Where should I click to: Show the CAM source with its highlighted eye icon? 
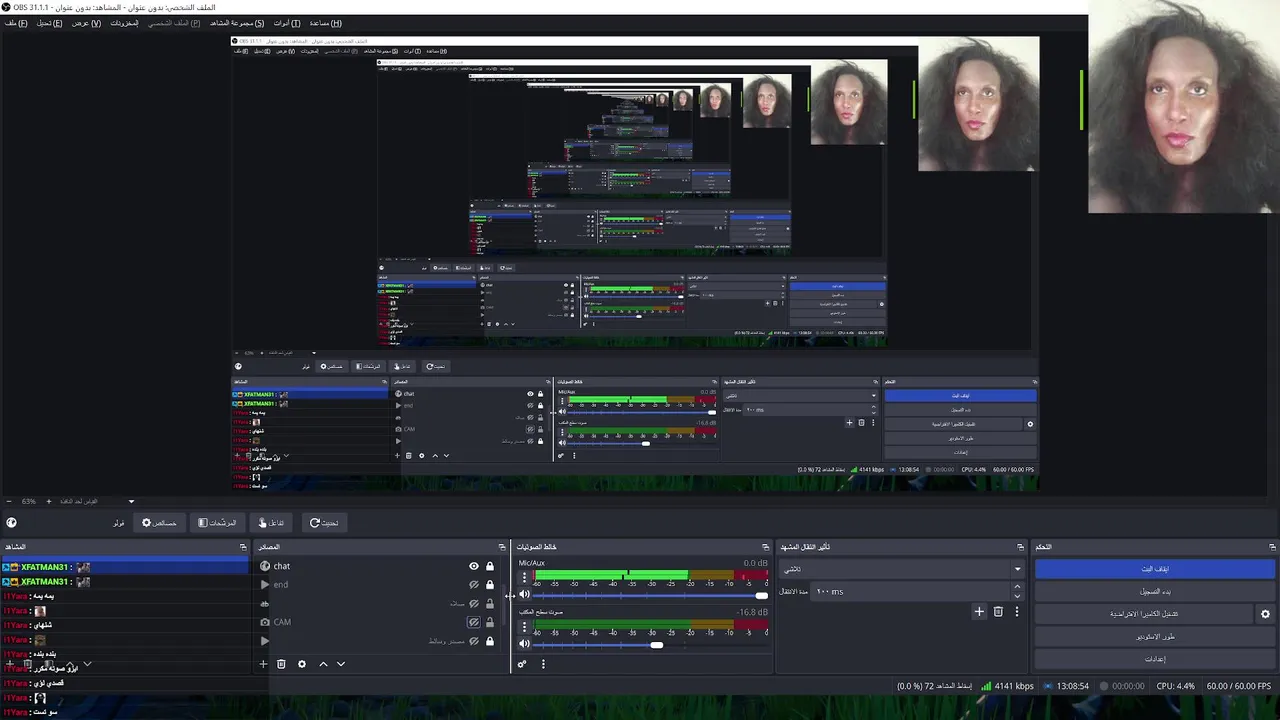pos(474,622)
